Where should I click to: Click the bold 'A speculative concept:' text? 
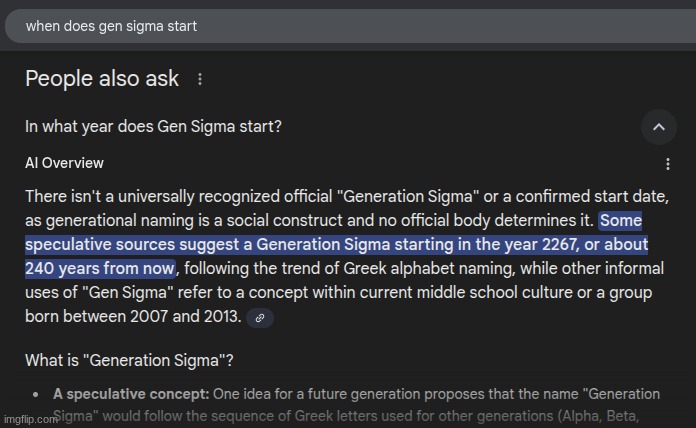tap(131, 394)
